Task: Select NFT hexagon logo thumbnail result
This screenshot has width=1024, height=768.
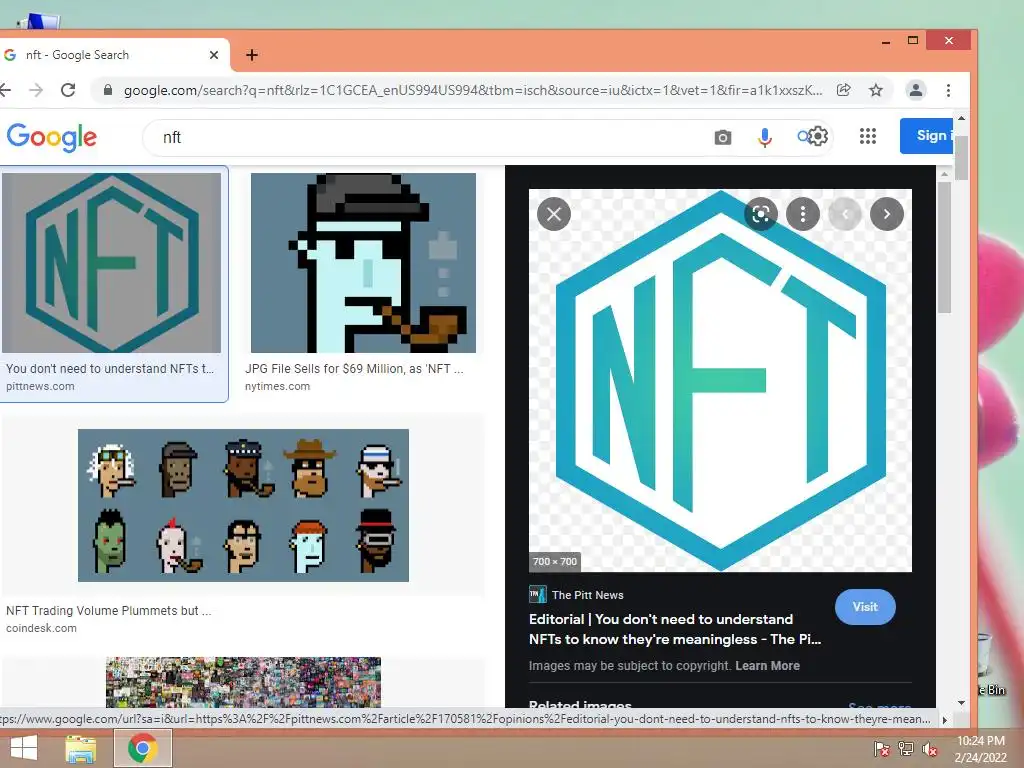Action: (x=112, y=263)
